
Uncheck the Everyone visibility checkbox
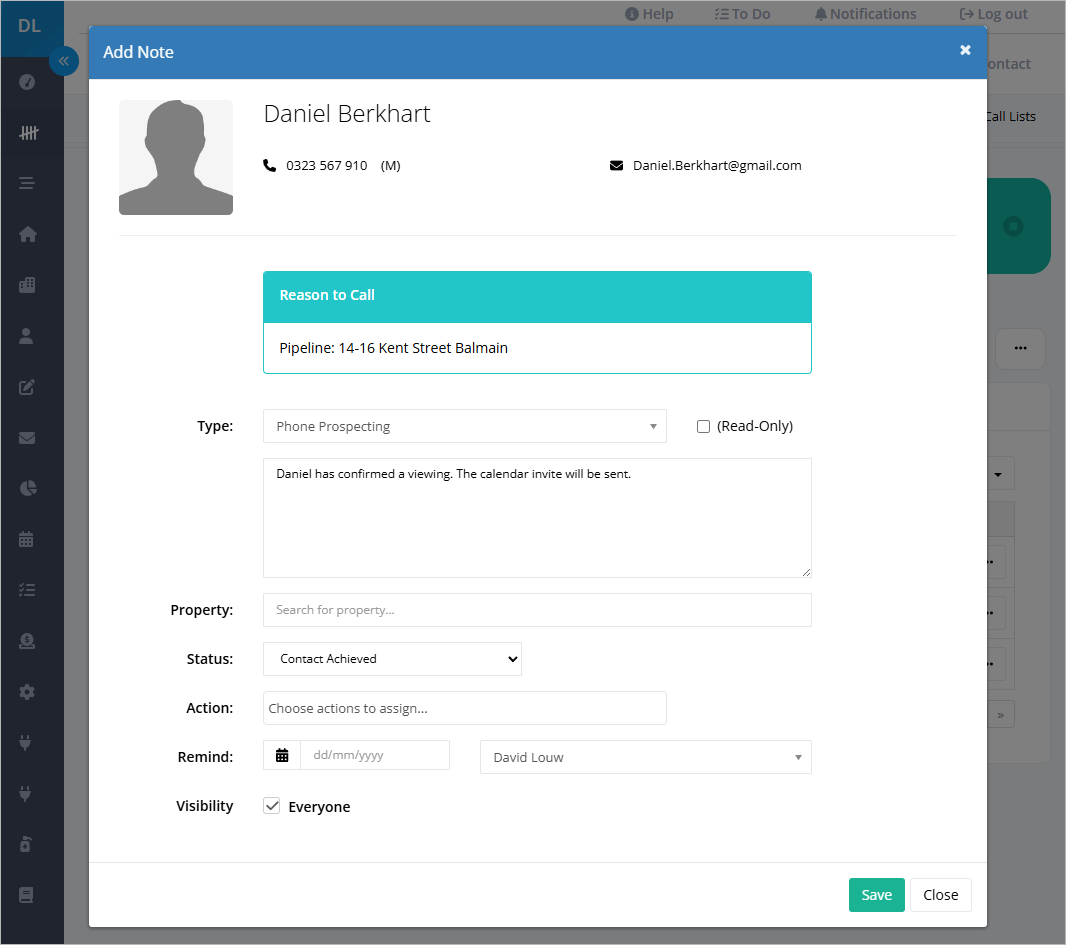(271, 806)
